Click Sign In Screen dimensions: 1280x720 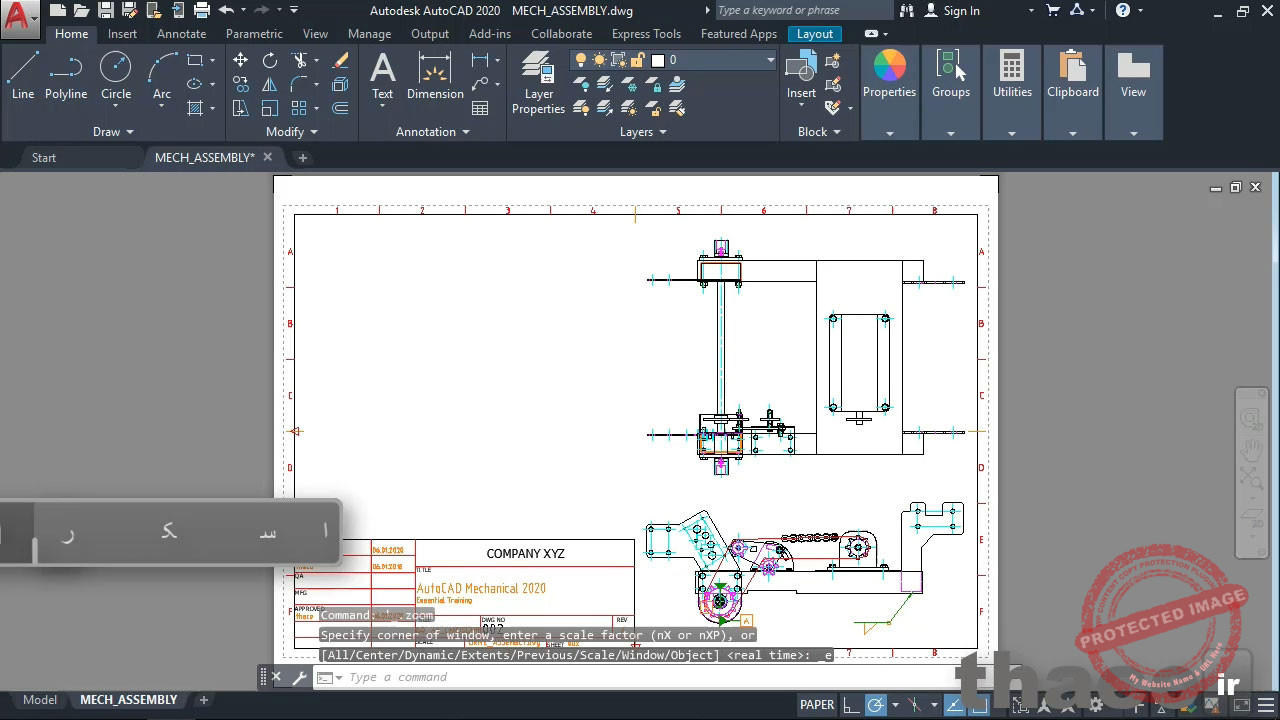(952, 10)
